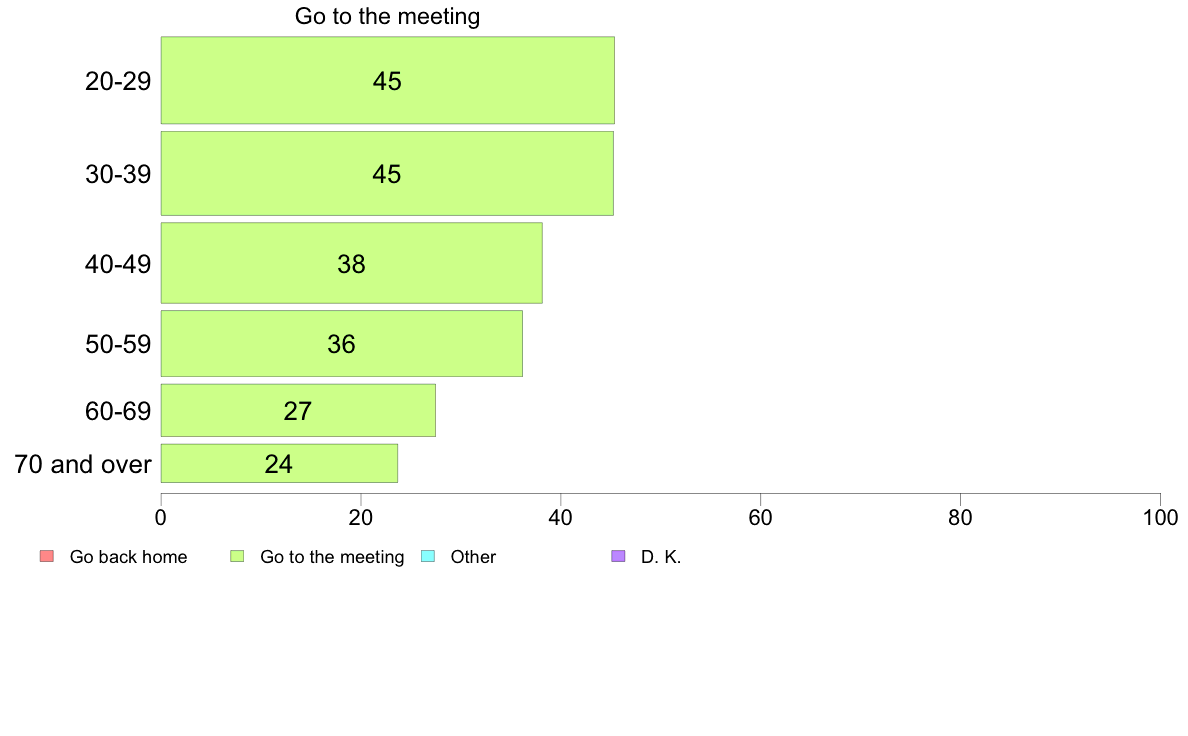Viewport: 1188px width, 736px height.
Task: Click the 70 and over axis label
Action: (x=83, y=464)
